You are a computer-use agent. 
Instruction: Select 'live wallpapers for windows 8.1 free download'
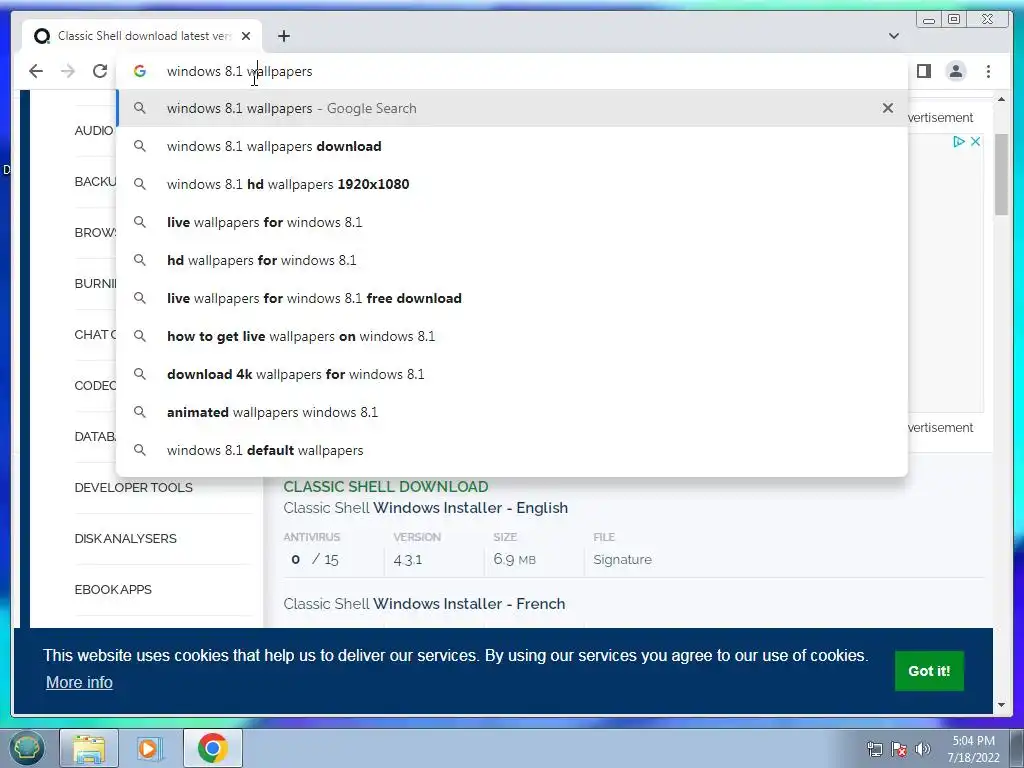[x=512, y=298]
